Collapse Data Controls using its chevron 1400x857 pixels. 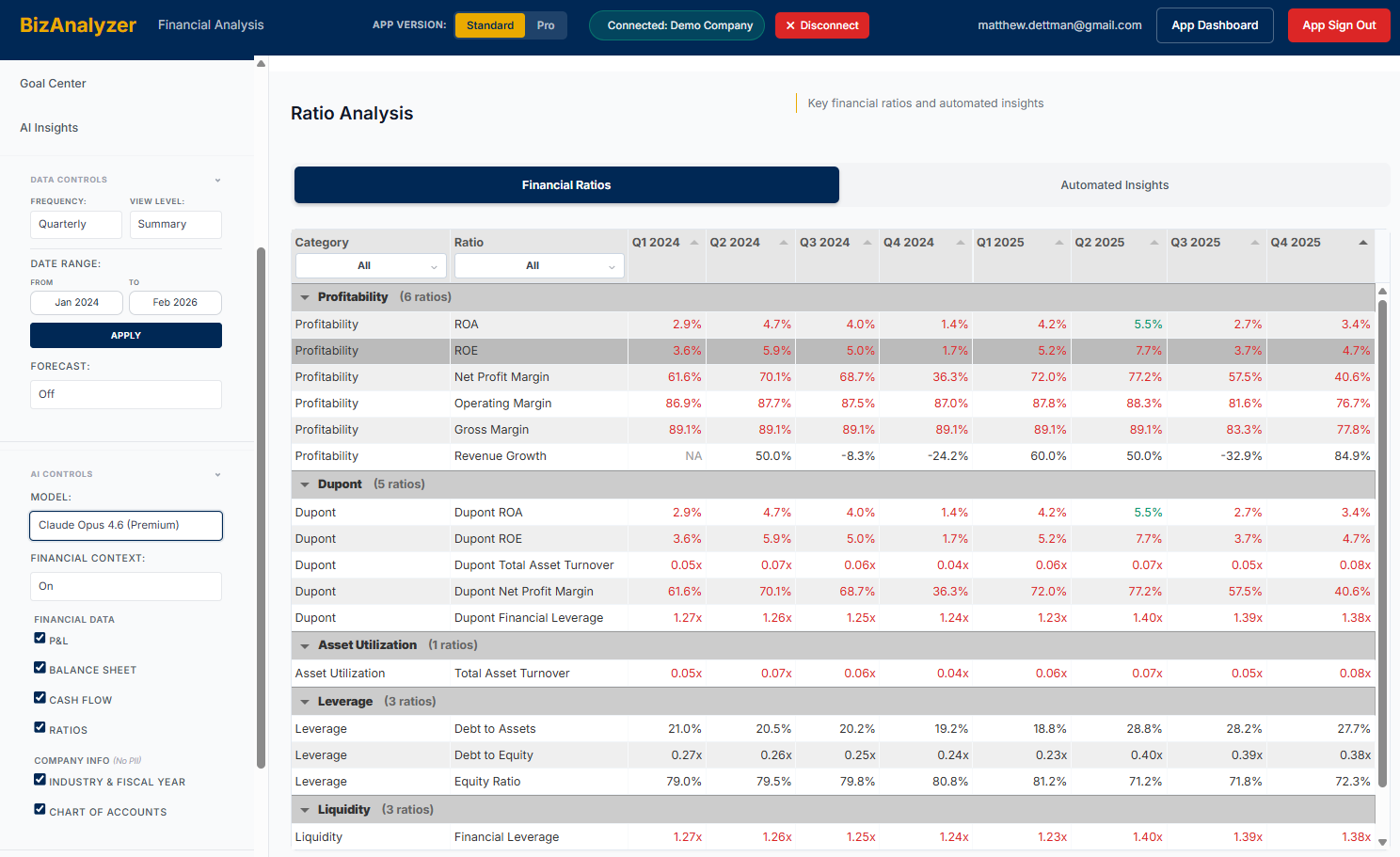click(218, 180)
